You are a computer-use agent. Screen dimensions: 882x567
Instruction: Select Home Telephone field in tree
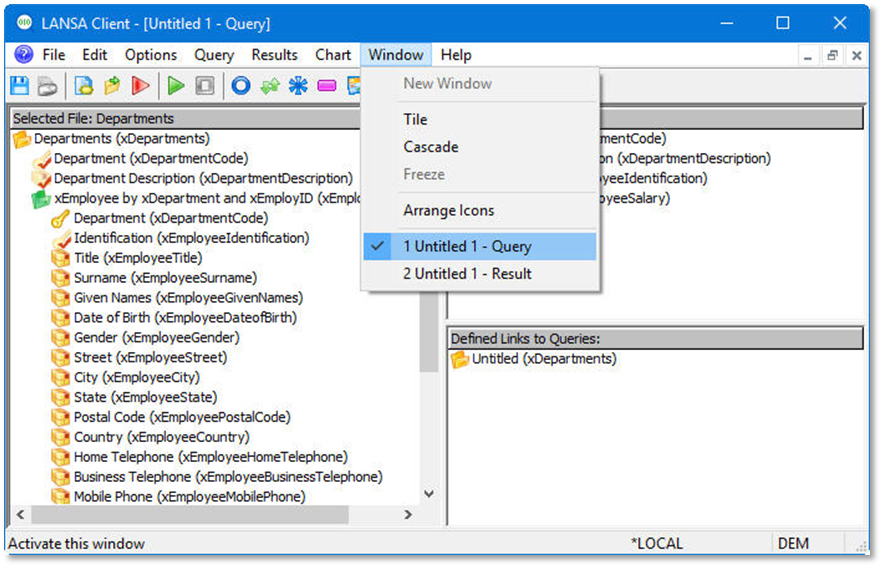[211, 457]
